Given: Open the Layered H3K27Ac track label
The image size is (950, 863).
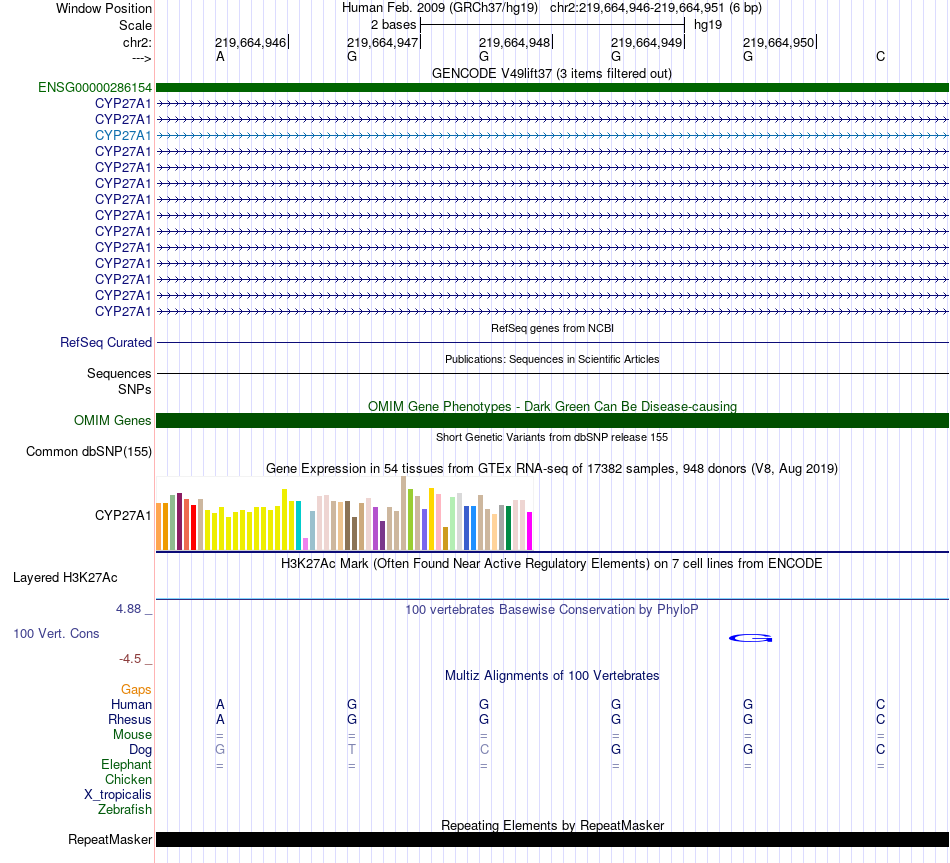Looking at the screenshot, I should (x=65, y=578).
